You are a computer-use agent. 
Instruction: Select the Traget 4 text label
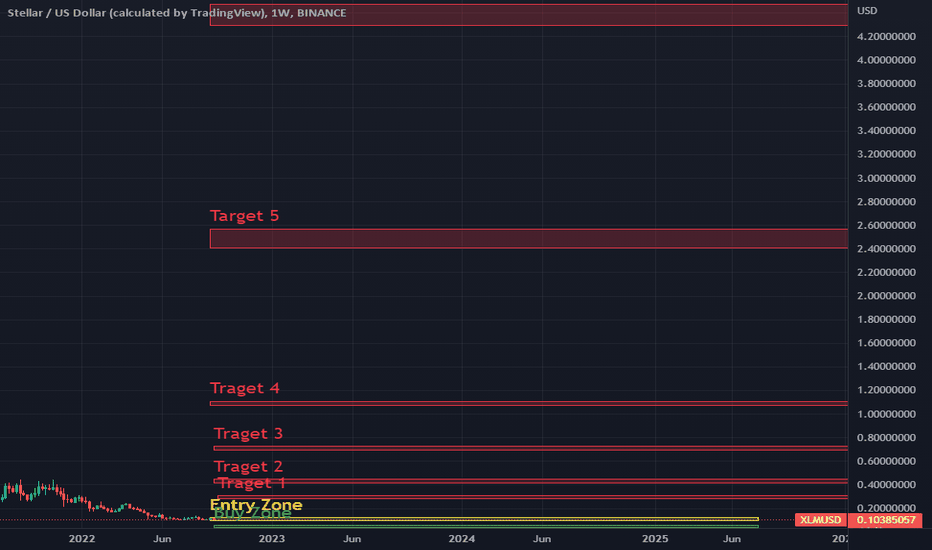pyautogui.click(x=244, y=388)
